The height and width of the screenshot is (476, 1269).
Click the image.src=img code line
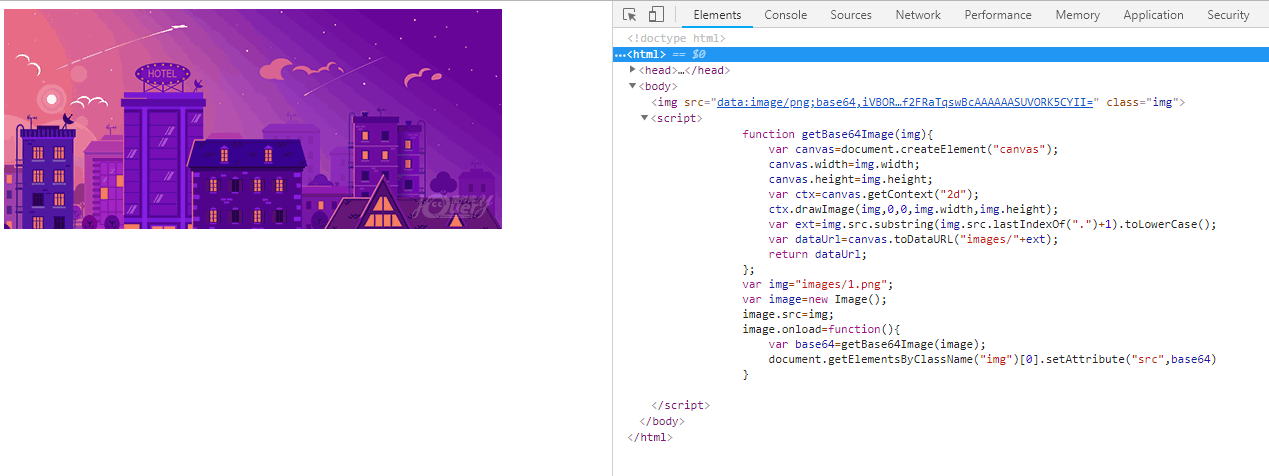tap(788, 314)
